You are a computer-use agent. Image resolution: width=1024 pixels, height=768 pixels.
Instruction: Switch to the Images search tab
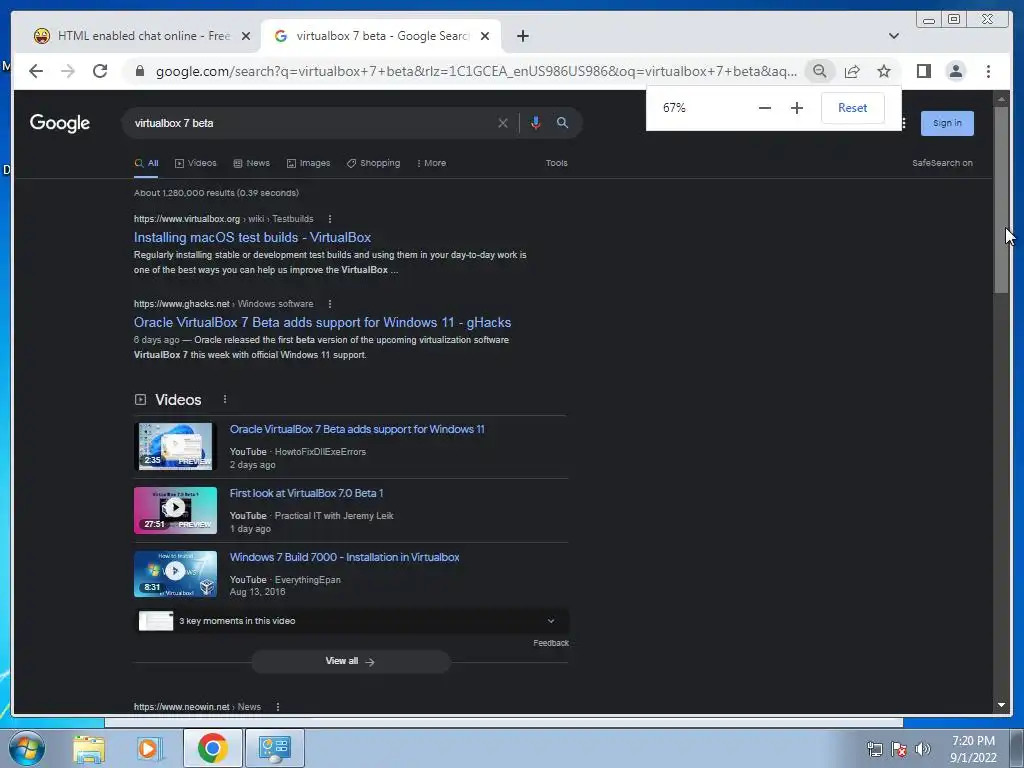(x=308, y=163)
